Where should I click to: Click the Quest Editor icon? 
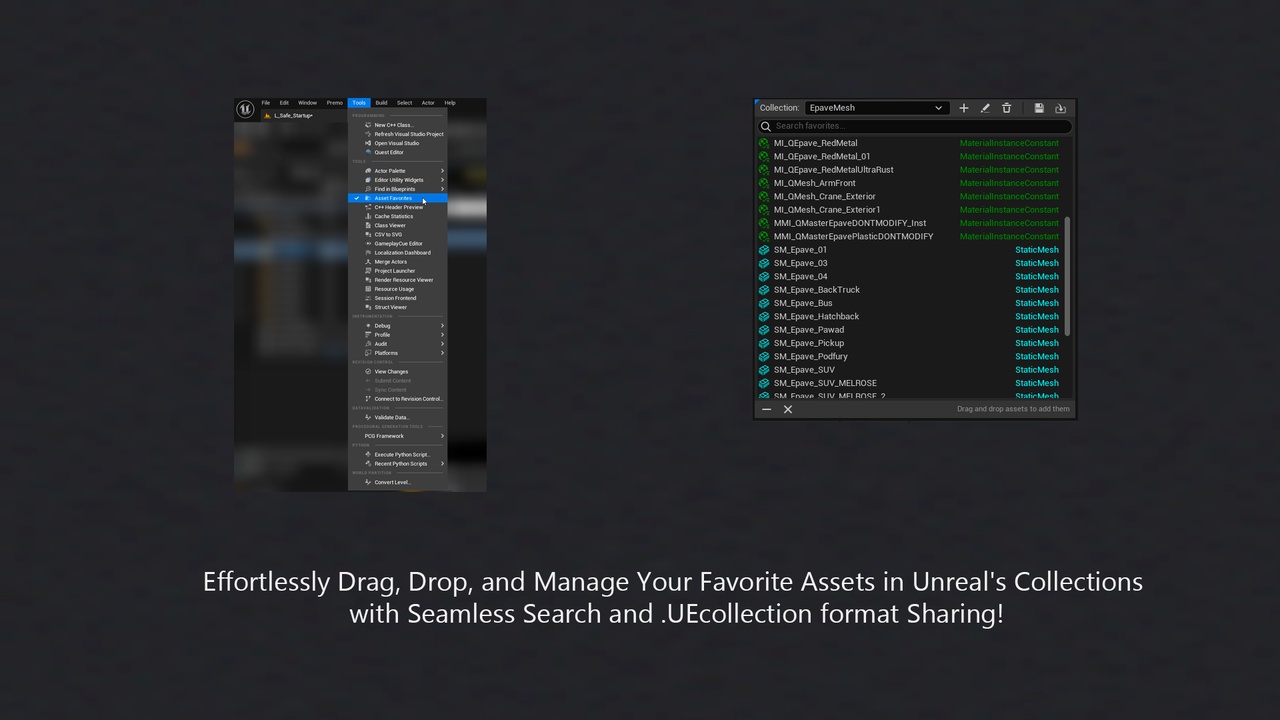coord(368,152)
